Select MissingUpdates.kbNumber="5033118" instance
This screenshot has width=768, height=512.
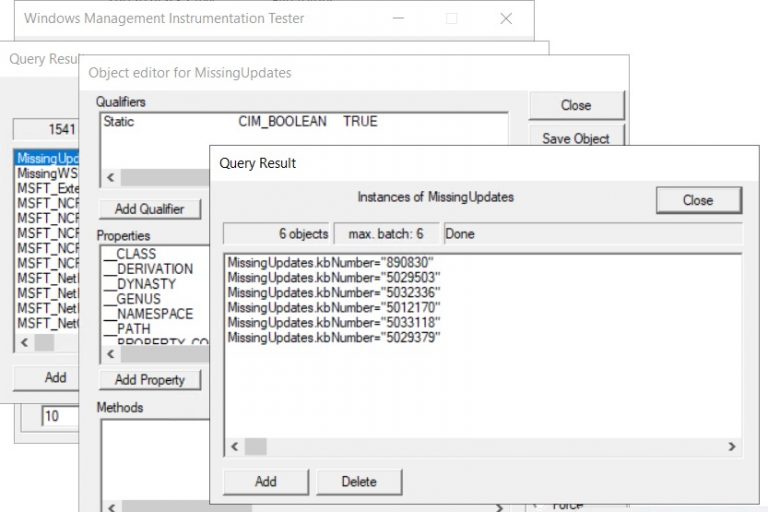(333, 323)
